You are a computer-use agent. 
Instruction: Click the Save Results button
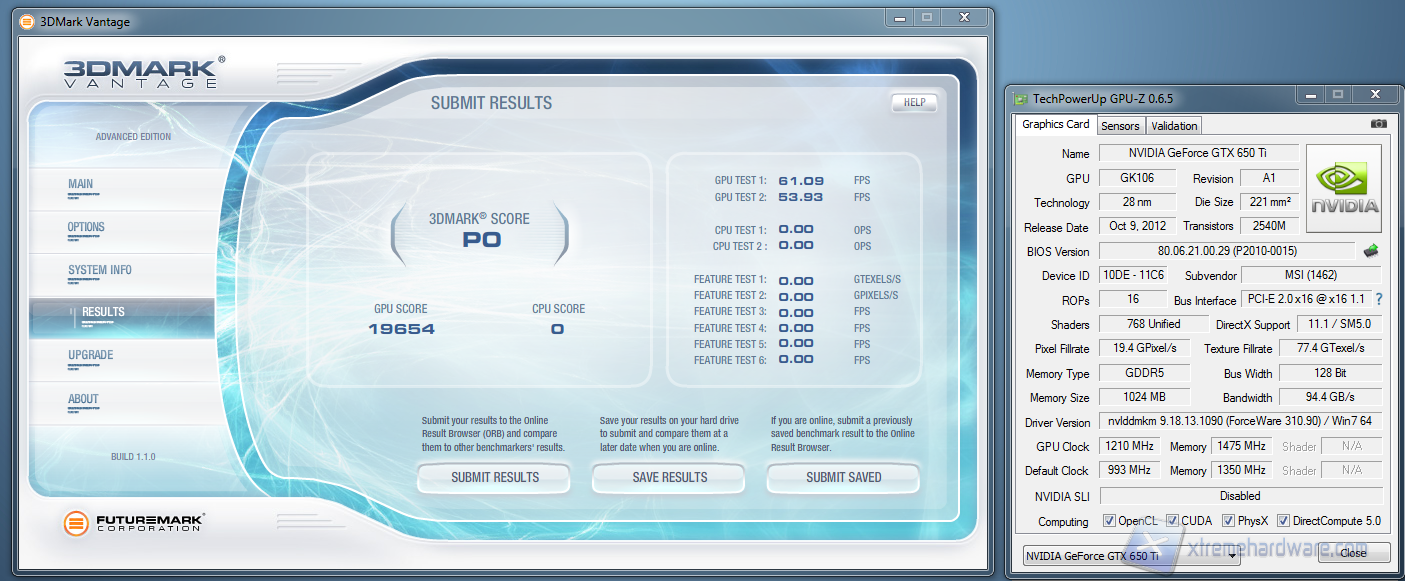669,478
